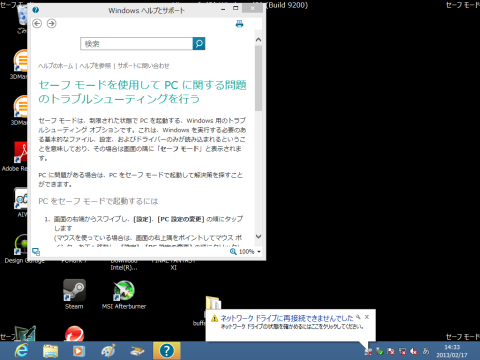Click the PC をセーフ モードで起動するには subheading
Image resolution: width=480 pixels, height=360 pixels.
tap(98, 201)
